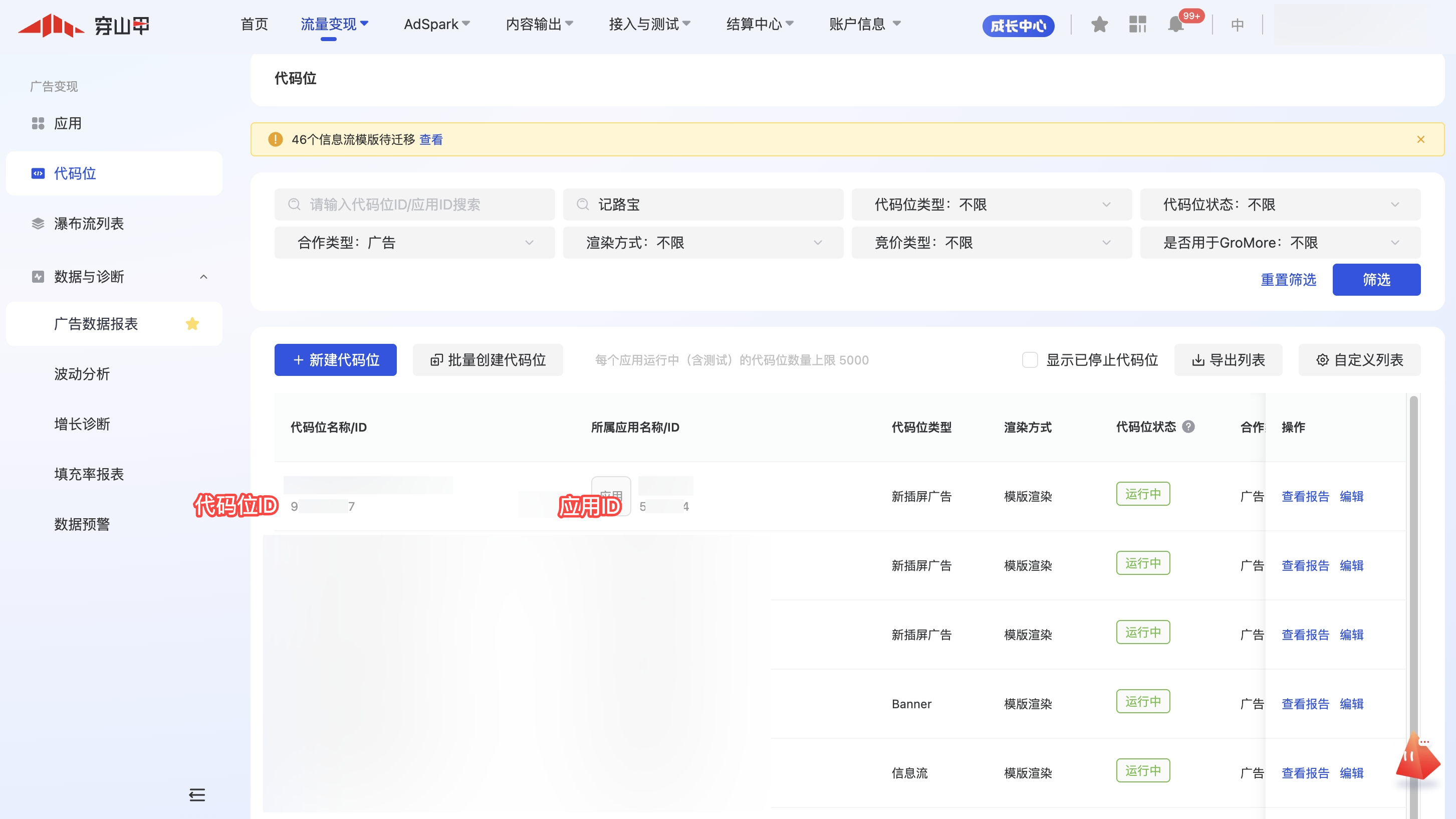Screen dimensions: 1456x819
Task: Click the yellow star beside 广告数据报表
Action: pyautogui.click(x=192, y=323)
